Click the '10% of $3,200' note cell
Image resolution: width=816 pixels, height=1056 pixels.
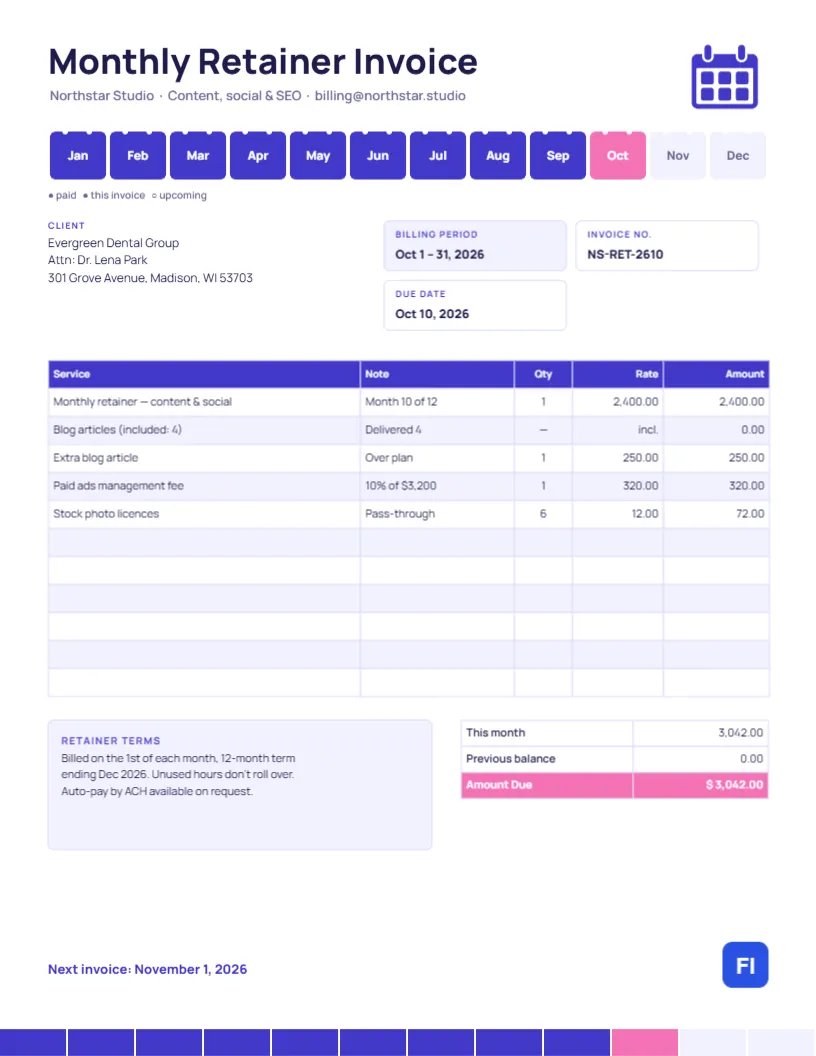pyautogui.click(x=437, y=486)
